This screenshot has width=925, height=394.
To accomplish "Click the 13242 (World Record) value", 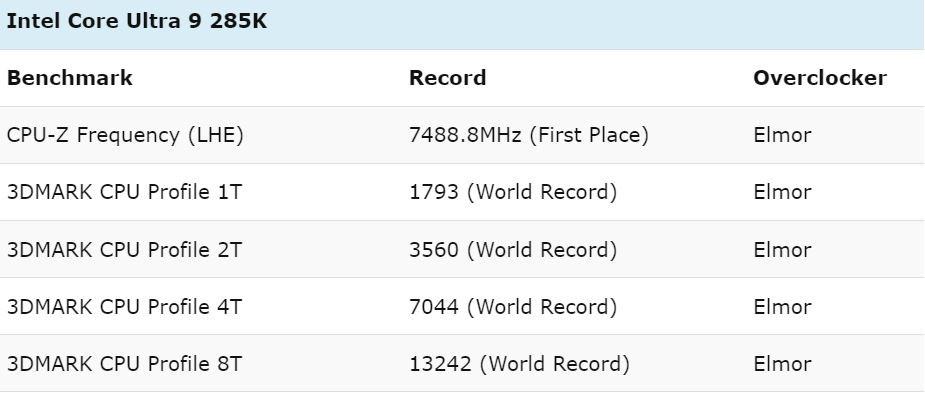I will tap(519, 364).
